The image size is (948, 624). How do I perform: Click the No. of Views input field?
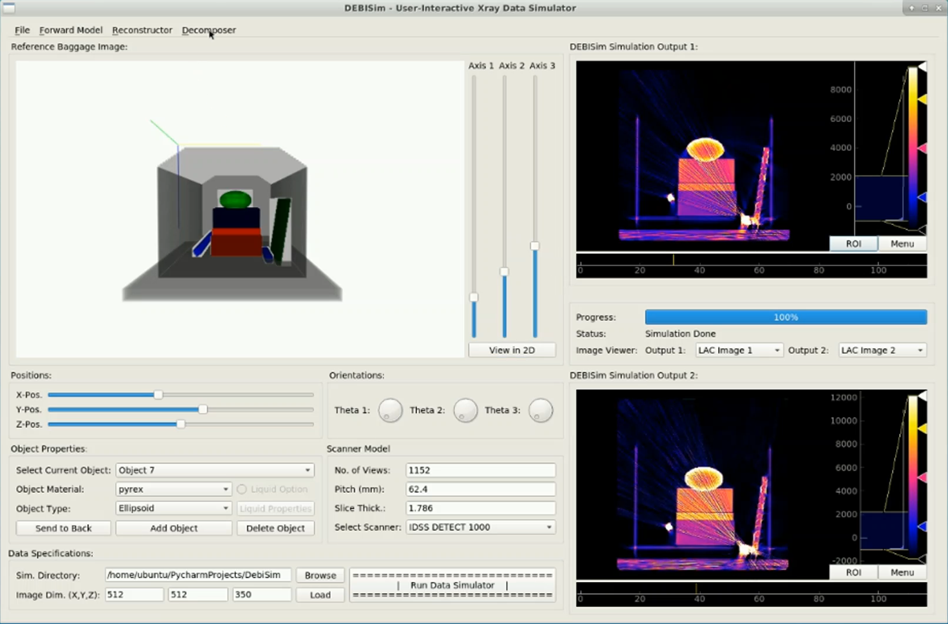[x=480, y=470]
